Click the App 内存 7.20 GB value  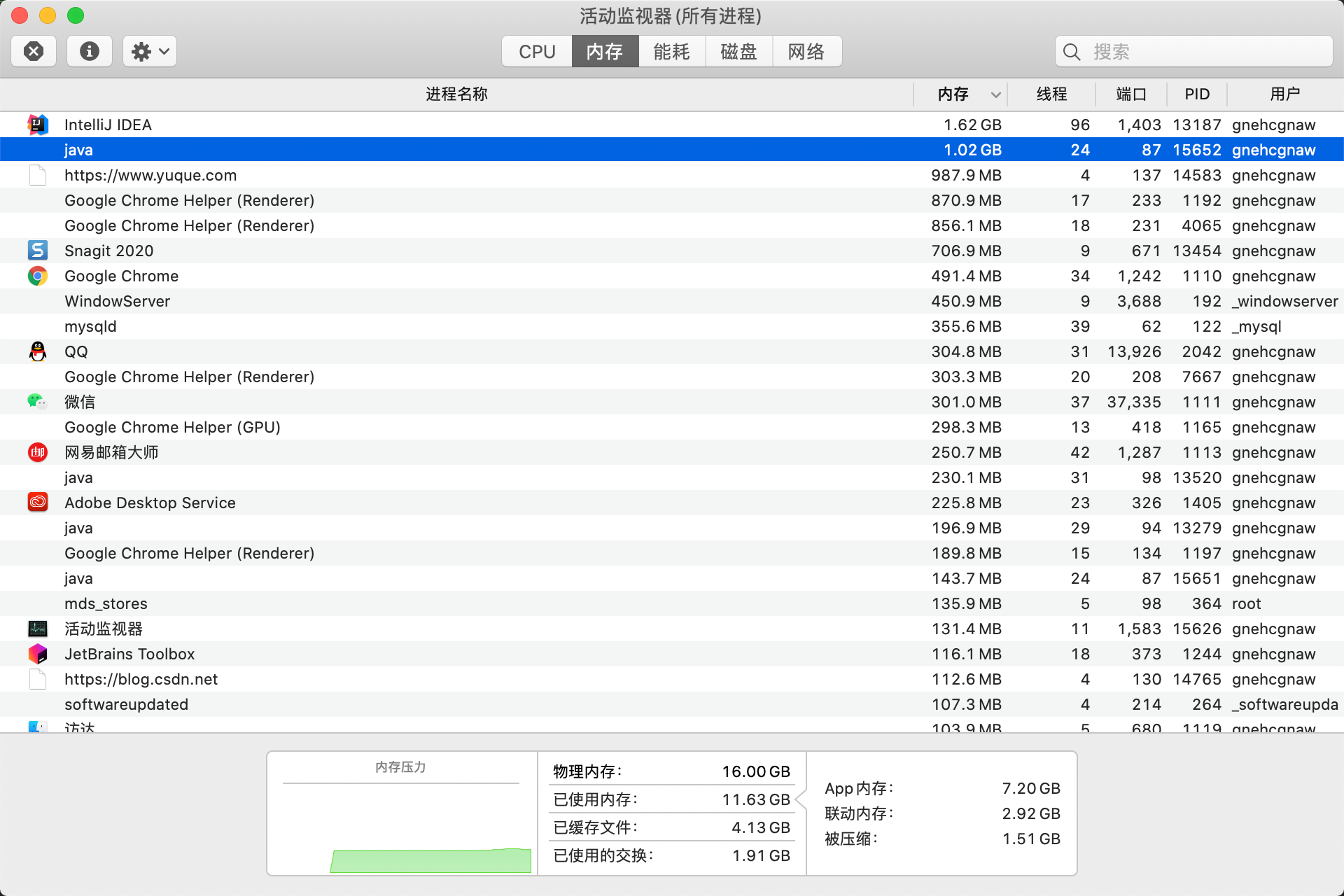[1031, 788]
